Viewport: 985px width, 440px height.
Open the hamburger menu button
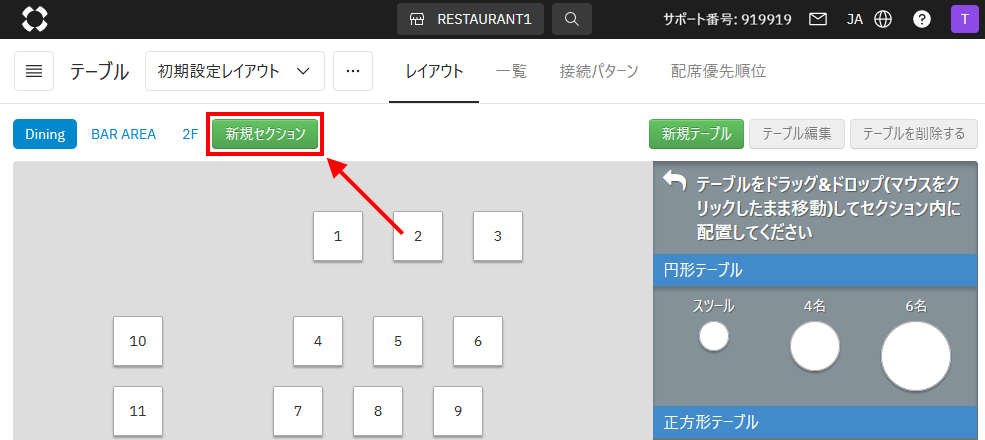(34, 71)
